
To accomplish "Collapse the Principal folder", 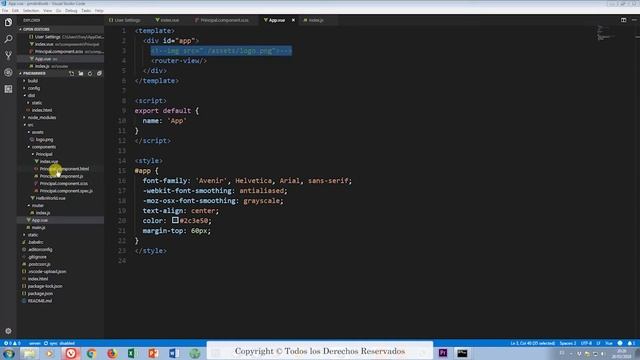I will [44, 154].
